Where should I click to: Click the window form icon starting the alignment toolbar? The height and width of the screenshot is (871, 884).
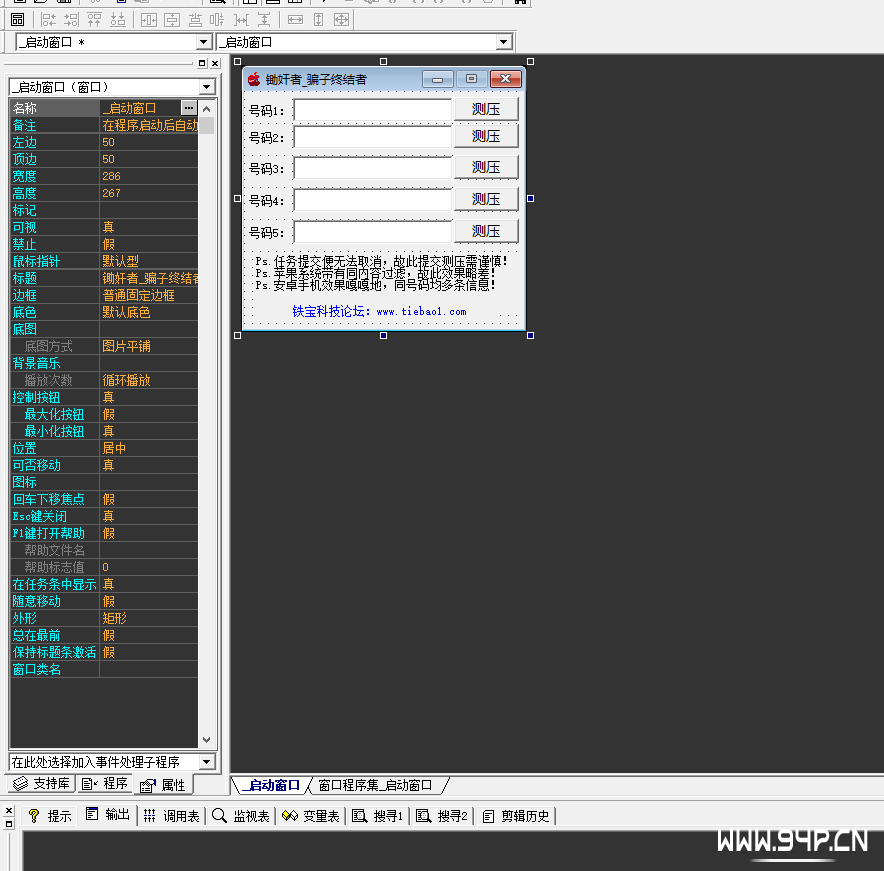[x=17, y=20]
